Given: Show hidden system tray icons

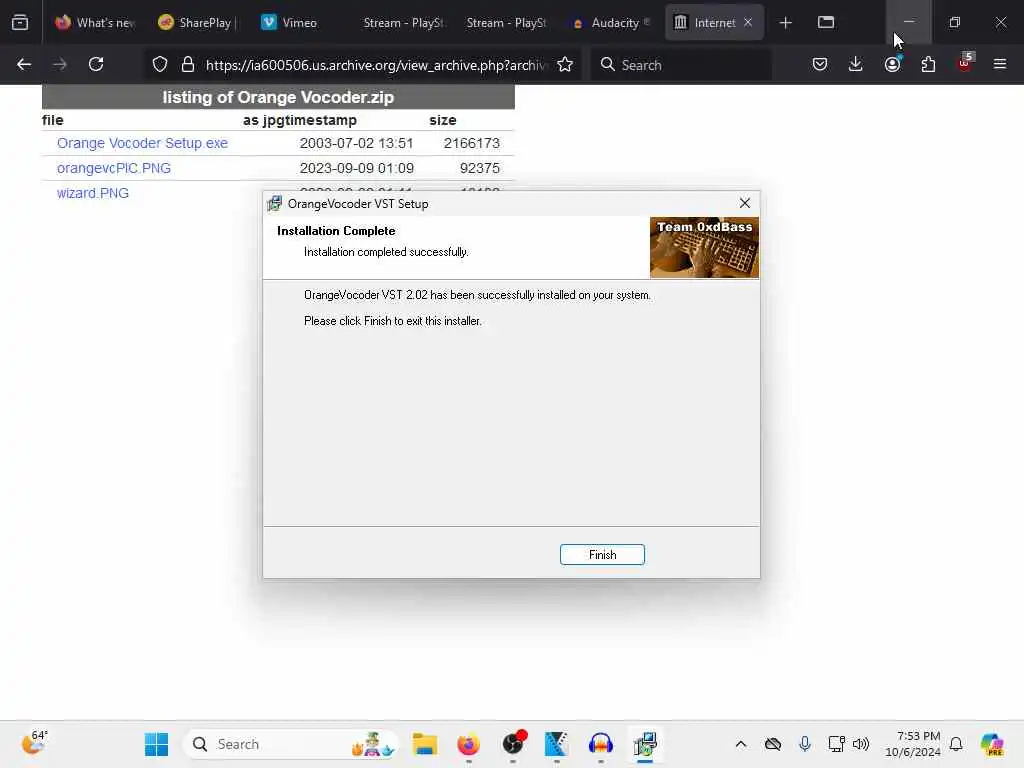Looking at the screenshot, I should click(741, 744).
